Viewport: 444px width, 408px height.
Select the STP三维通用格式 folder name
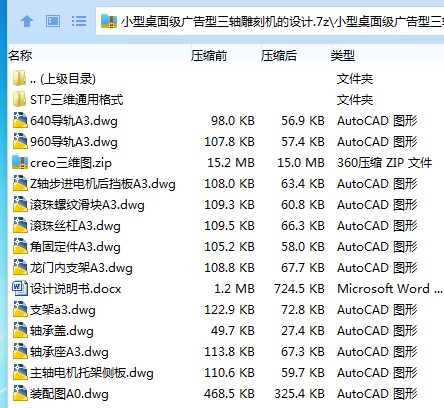click(x=77, y=100)
